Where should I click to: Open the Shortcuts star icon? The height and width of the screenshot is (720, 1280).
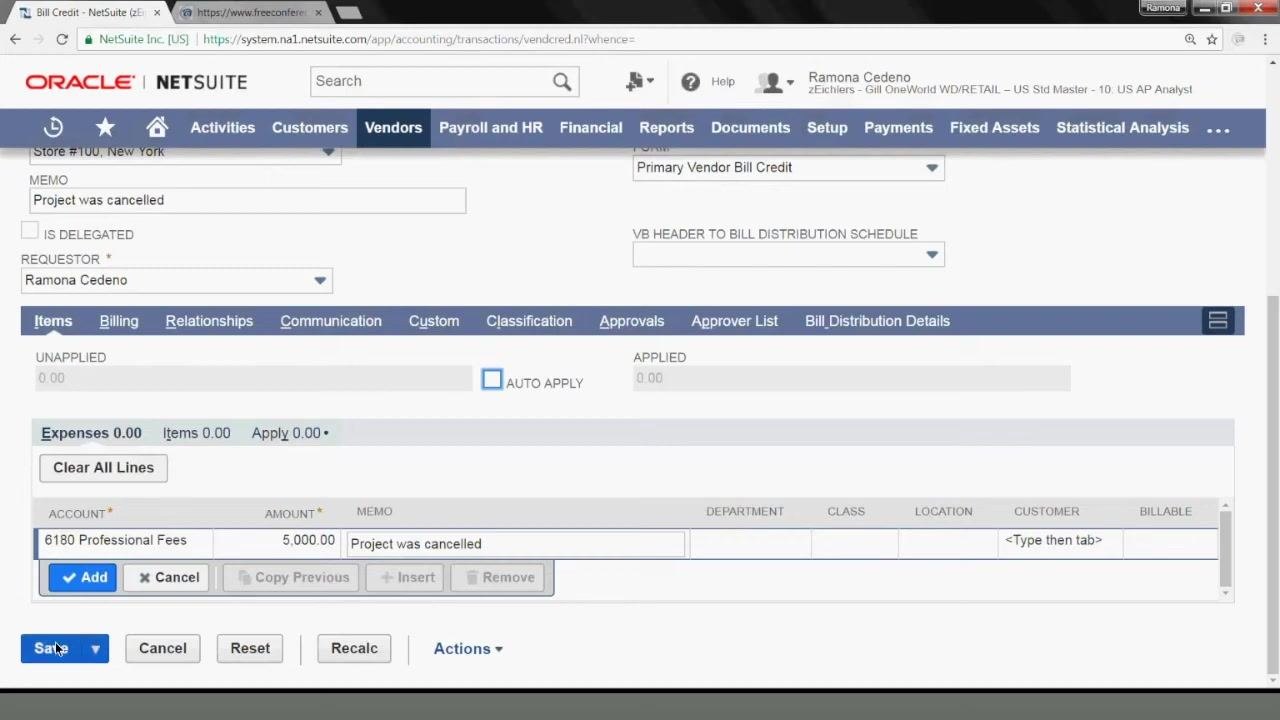(x=105, y=127)
